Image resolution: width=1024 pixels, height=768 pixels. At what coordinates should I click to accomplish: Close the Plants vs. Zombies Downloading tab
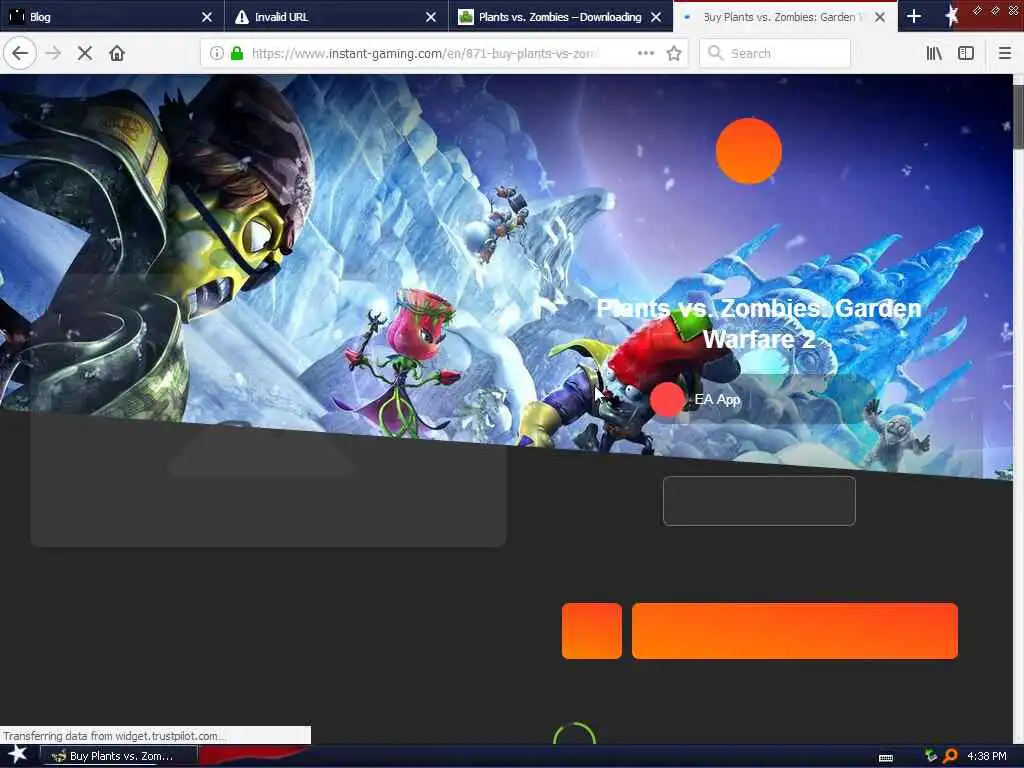pyautogui.click(x=656, y=17)
